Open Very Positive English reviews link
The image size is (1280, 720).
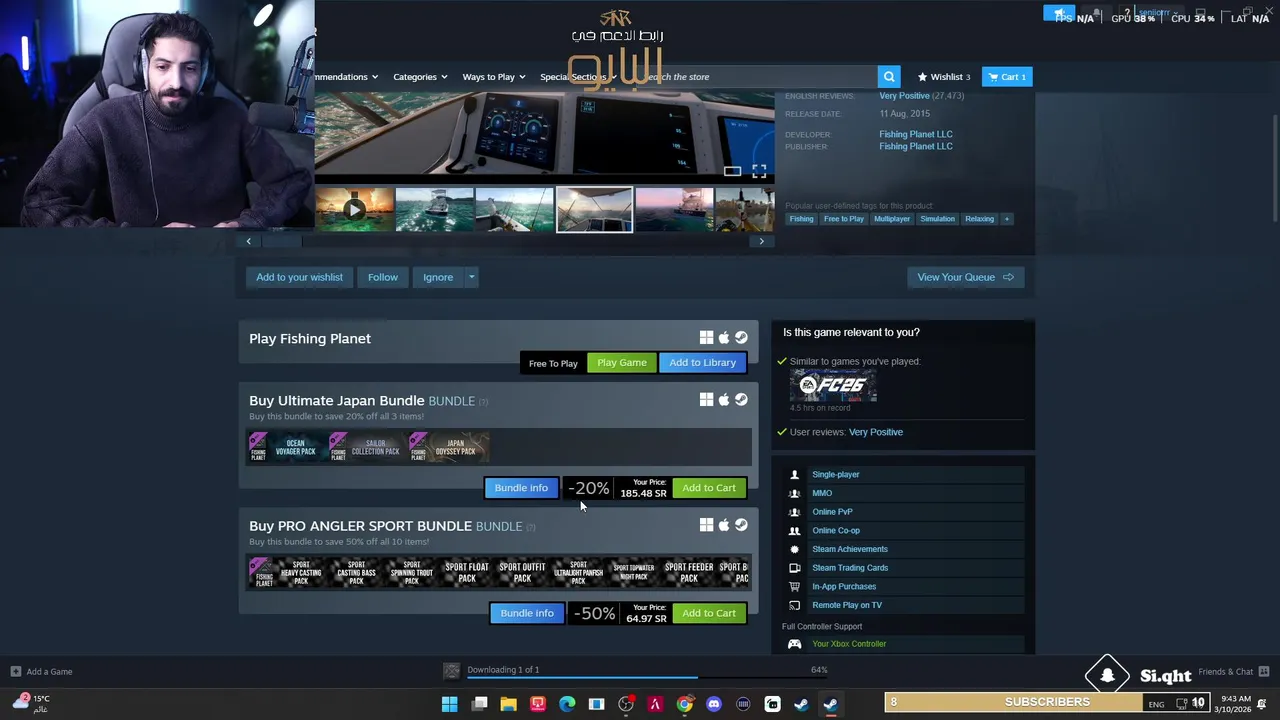tap(904, 96)
